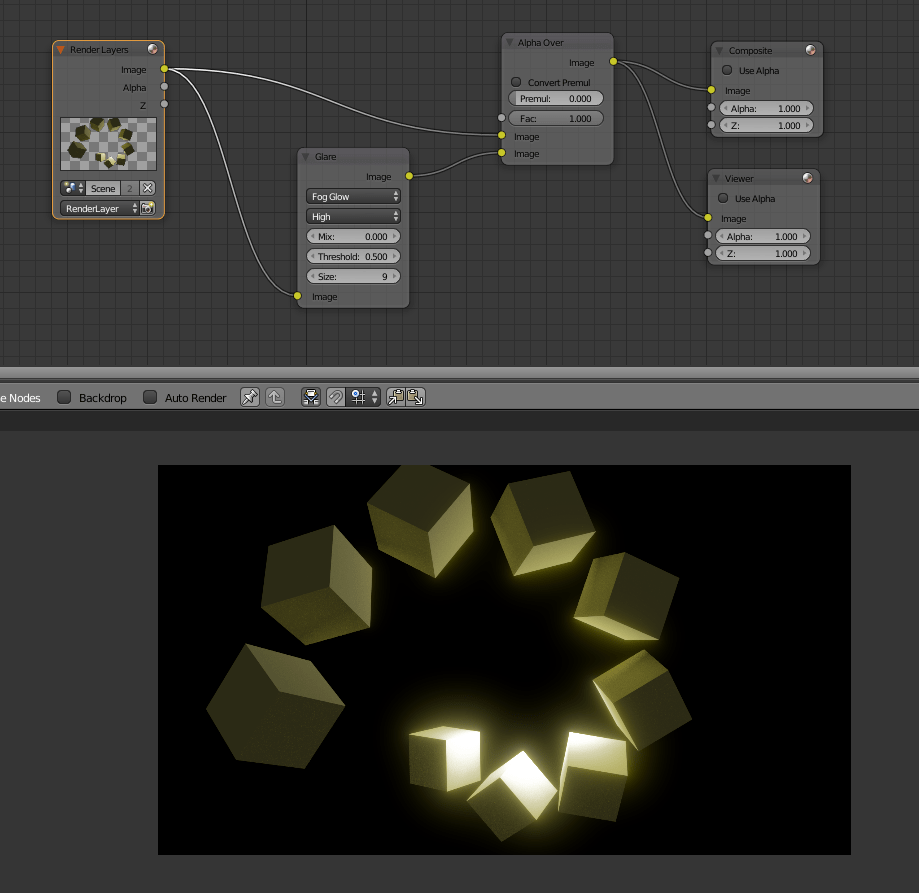
Task: Enable the Backdrop checkbox
Action: point(63,397)
